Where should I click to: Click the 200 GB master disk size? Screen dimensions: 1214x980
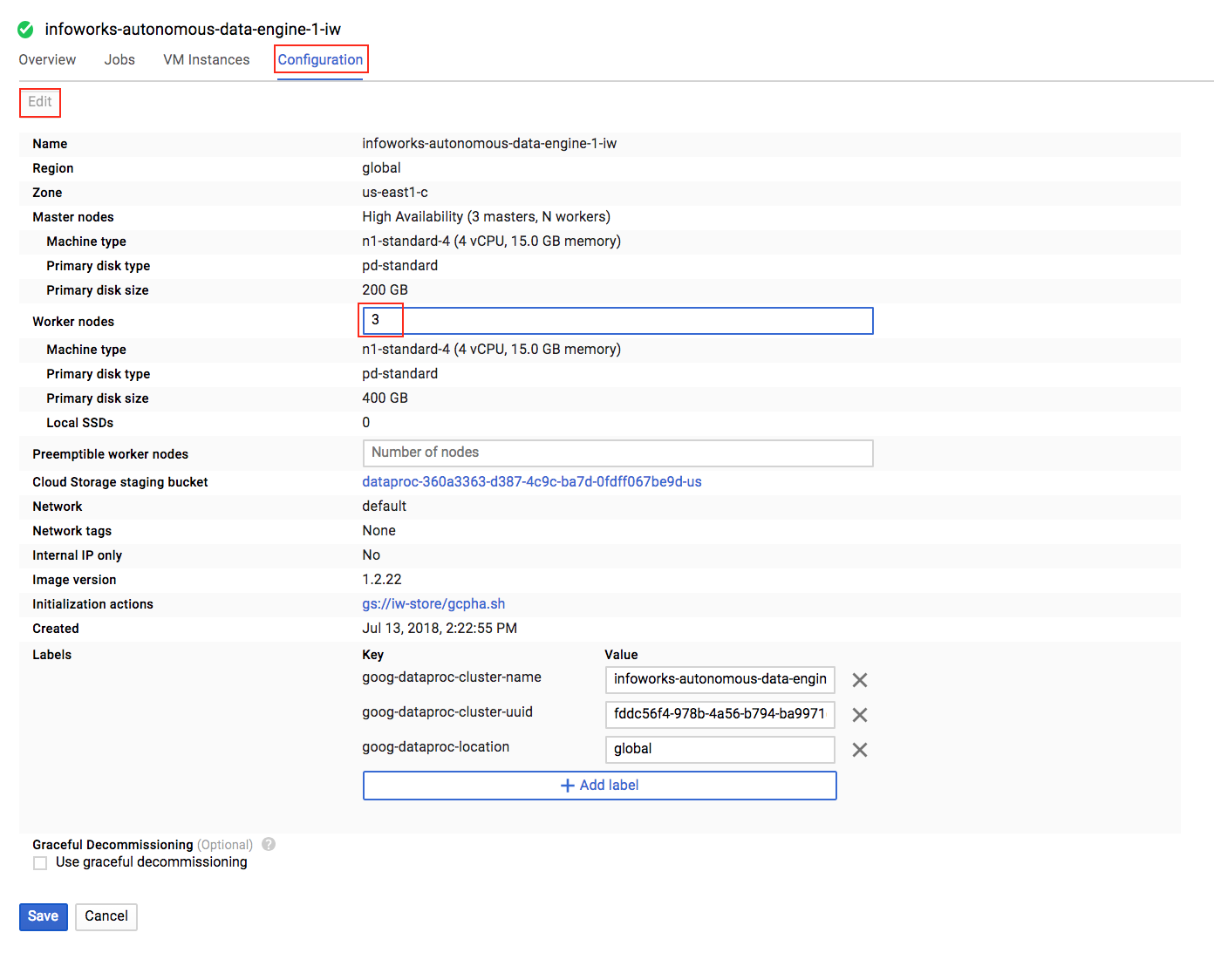385,289
